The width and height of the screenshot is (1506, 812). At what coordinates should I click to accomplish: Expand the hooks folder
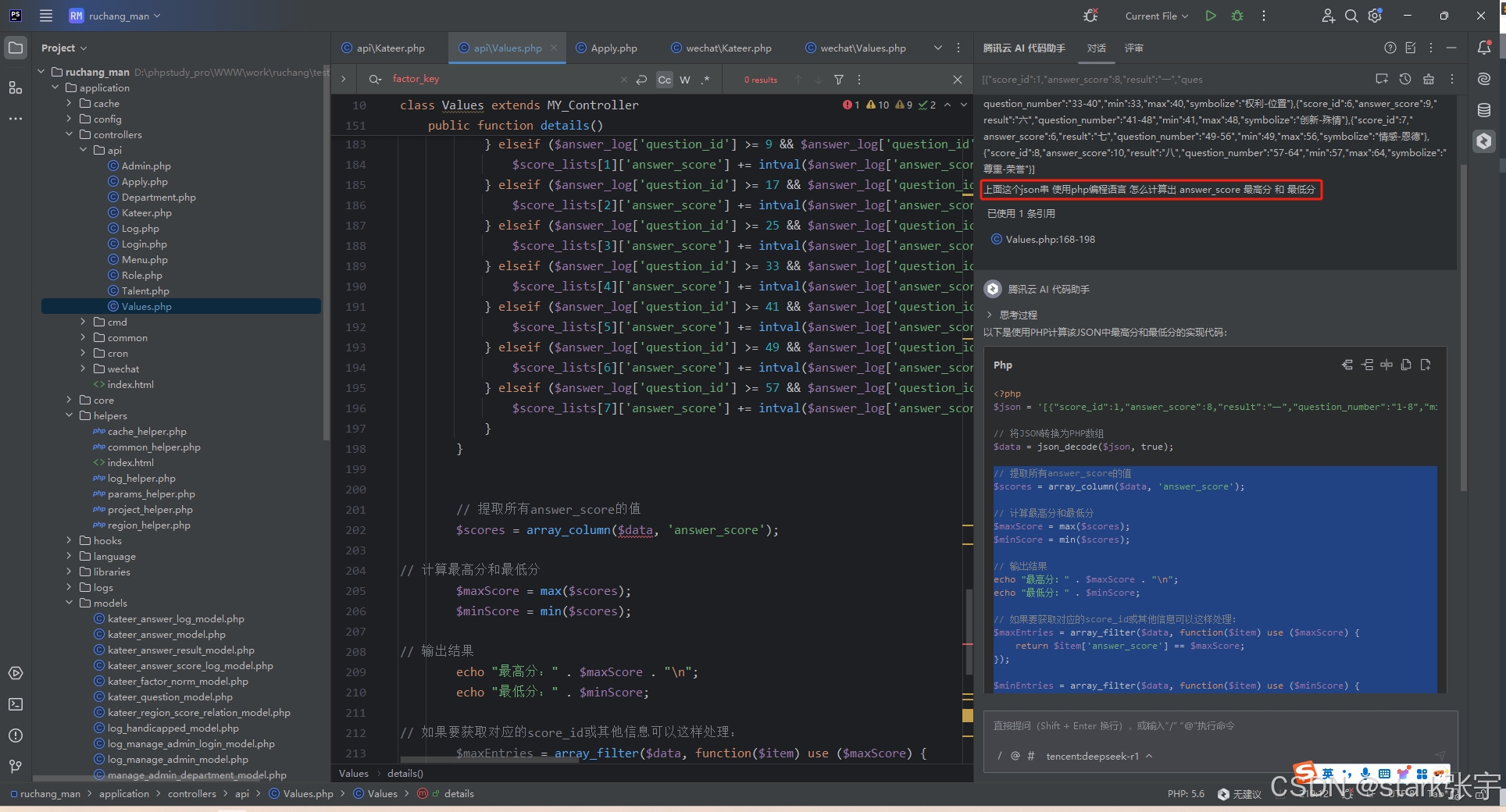[69, 540]
